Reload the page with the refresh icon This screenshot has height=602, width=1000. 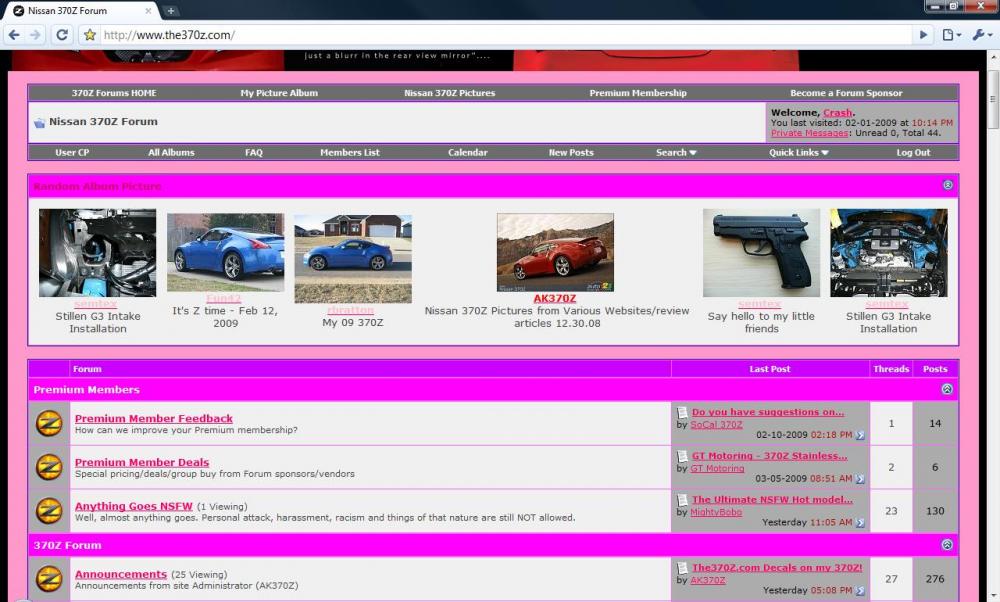coord(62,34)
